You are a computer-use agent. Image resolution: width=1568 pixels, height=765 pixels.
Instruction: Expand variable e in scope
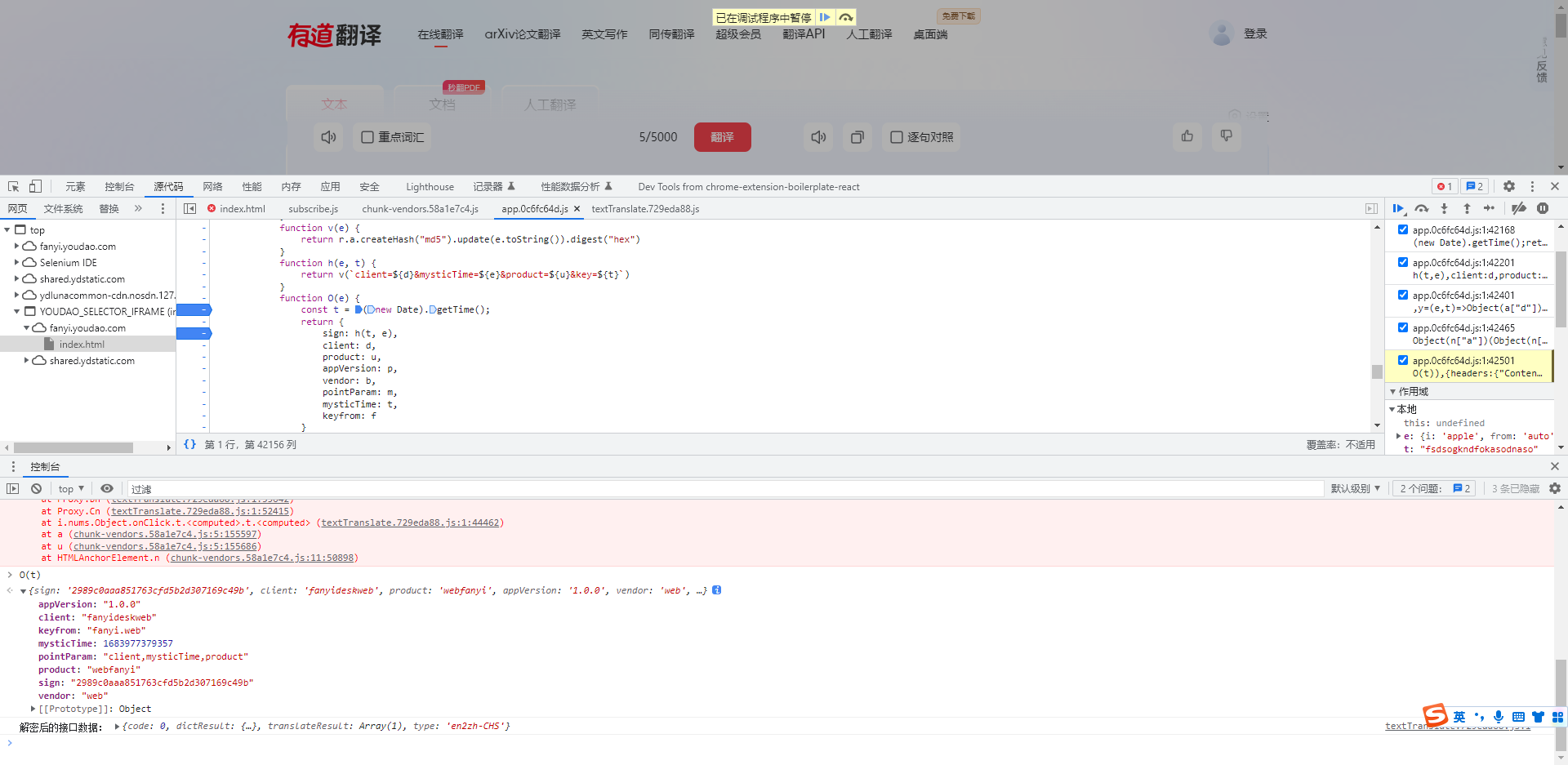pos(1399,436)
